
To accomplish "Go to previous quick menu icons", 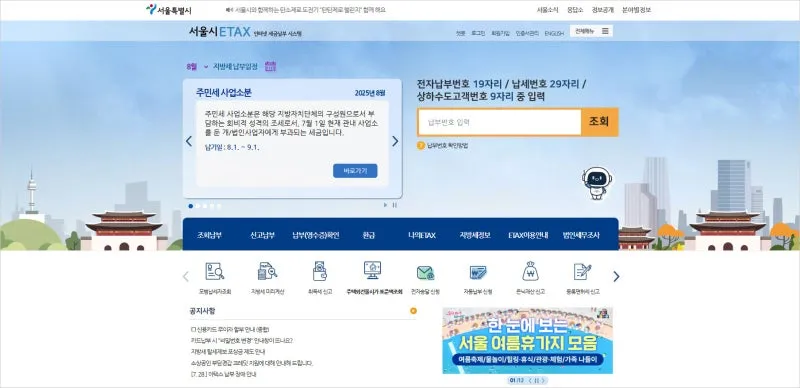I will pos(186,276).
